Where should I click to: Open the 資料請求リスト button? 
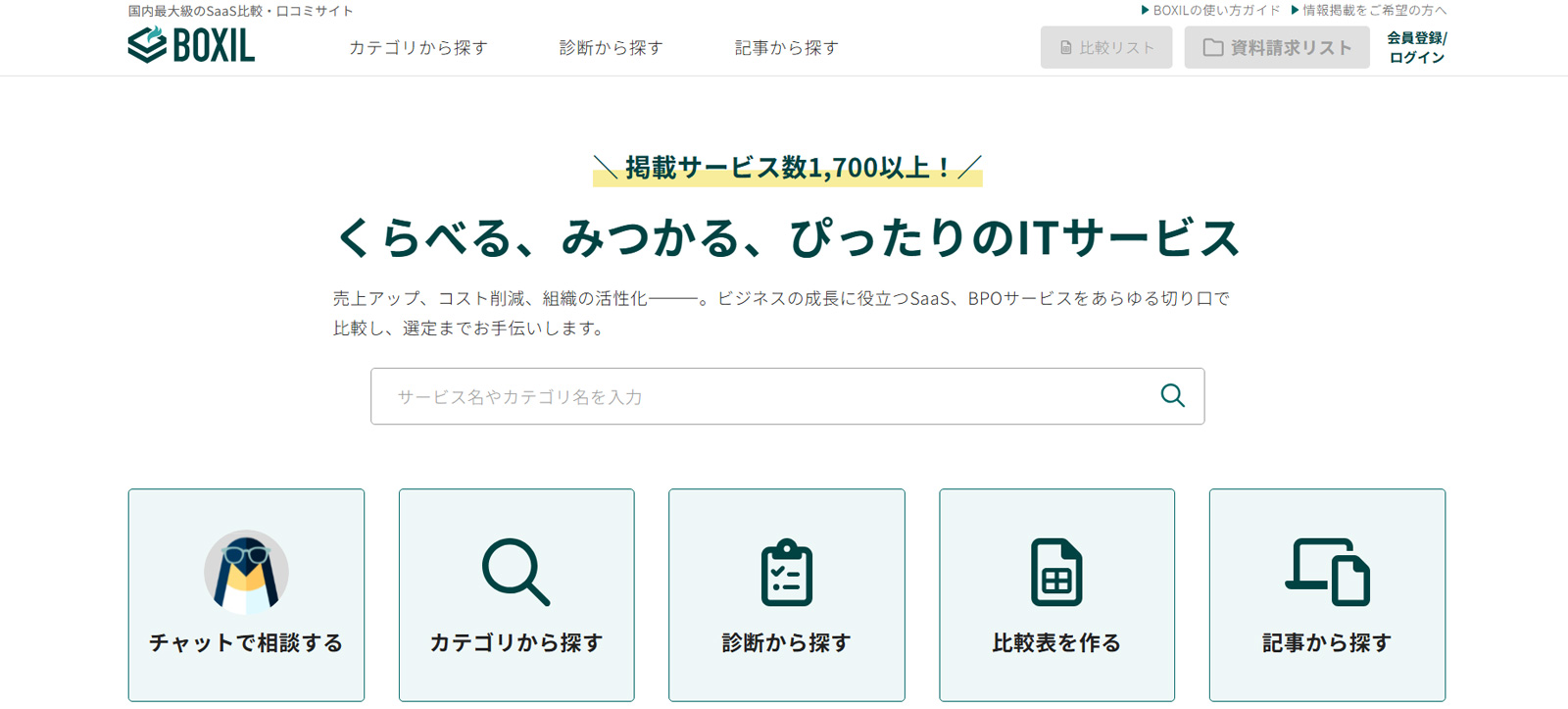pos(1277,47)
